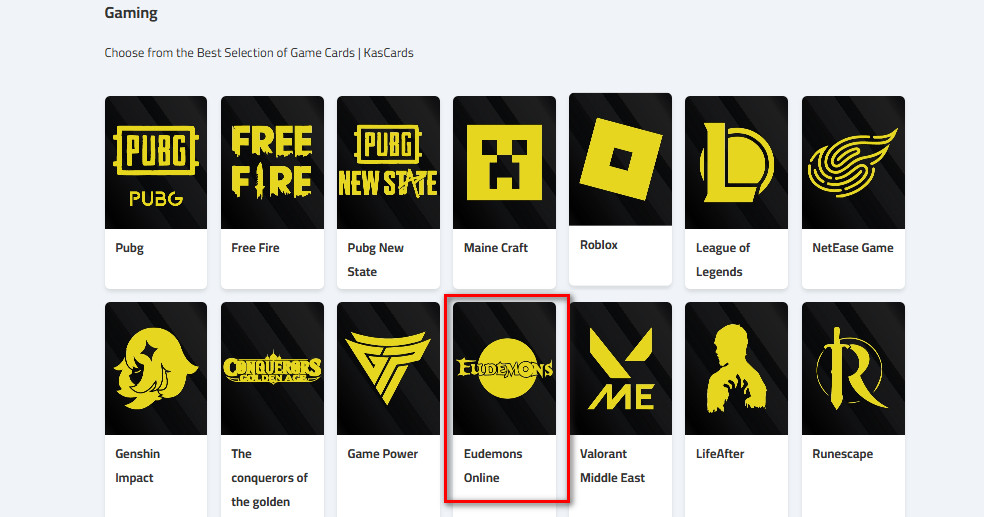The height and width of the screenshot is (517, 984).
Task: Open the LifeAfter card title
Action: pos(720,454)
